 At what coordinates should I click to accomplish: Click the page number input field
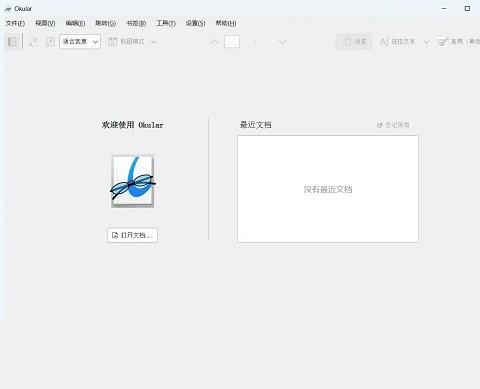[x=232, y=42]
